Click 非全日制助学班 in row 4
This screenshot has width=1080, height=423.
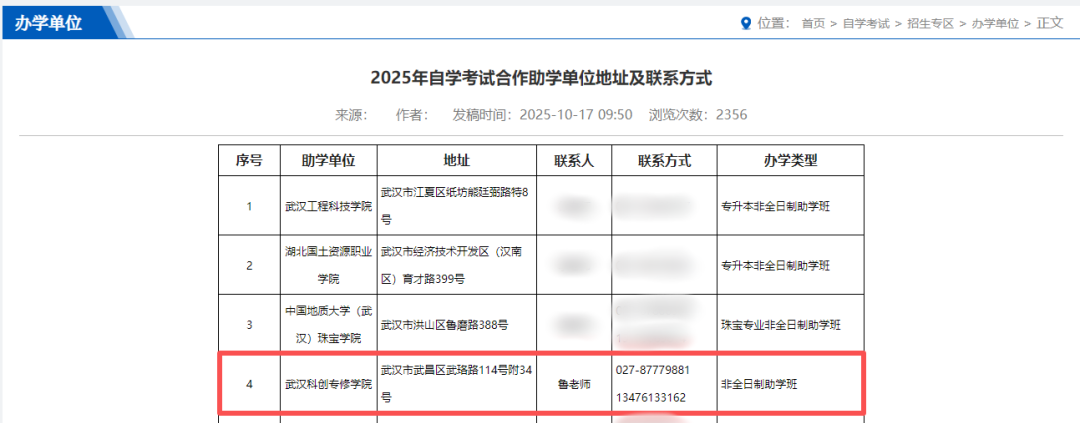point(759,384)
